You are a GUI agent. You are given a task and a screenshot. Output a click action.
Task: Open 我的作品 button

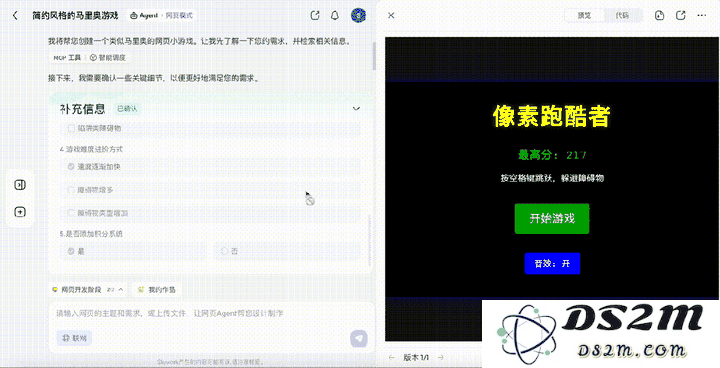click(x=156, y=289)
